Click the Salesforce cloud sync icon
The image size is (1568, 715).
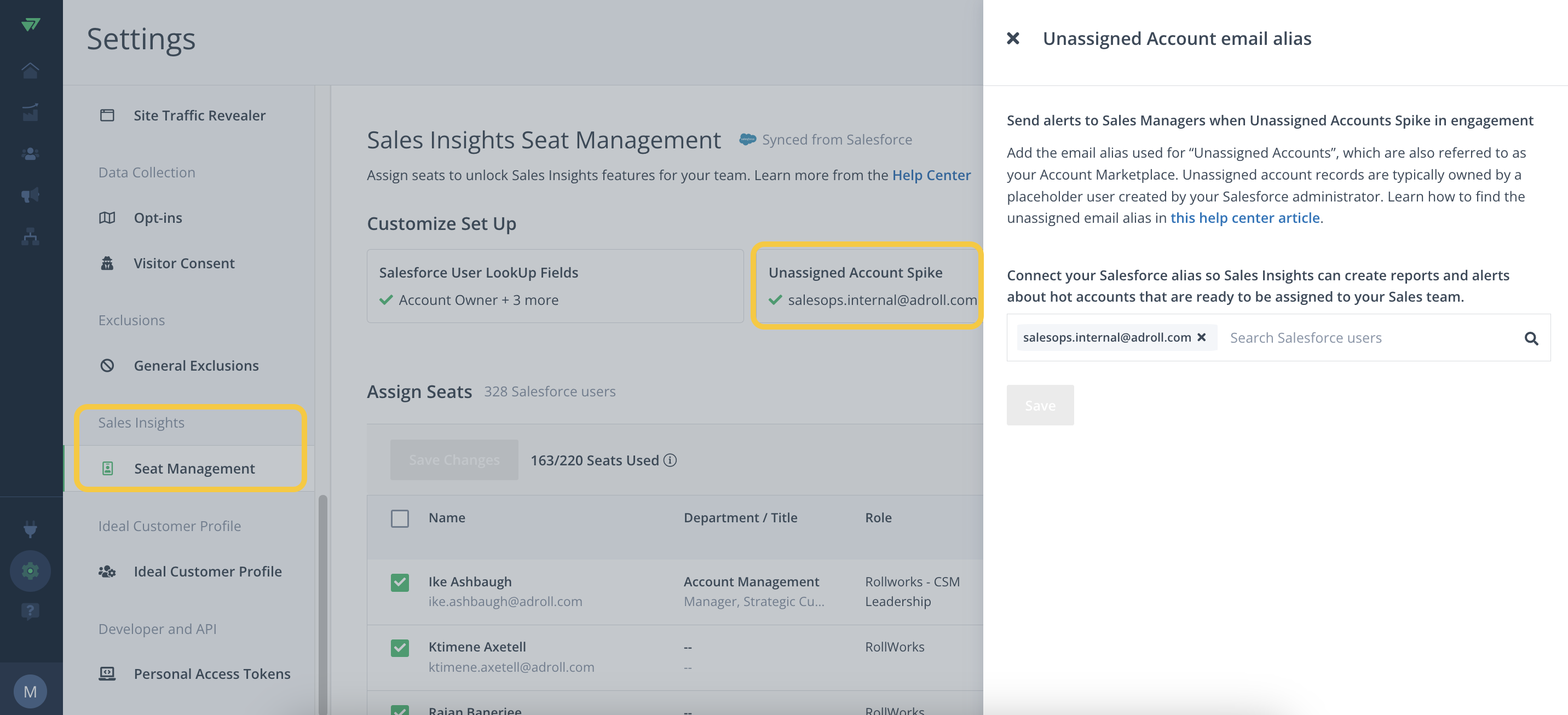click(747, 140)
